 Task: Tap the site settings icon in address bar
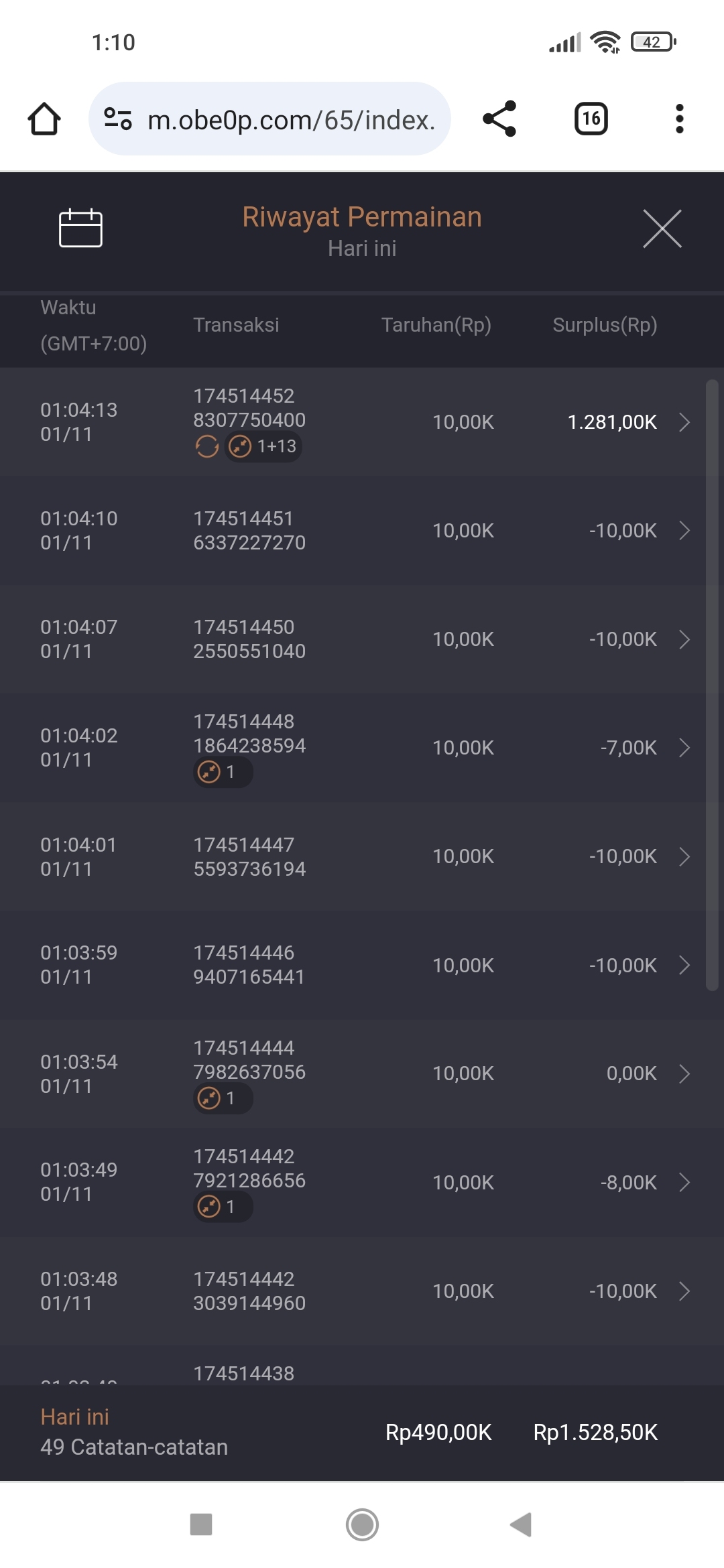118,119
